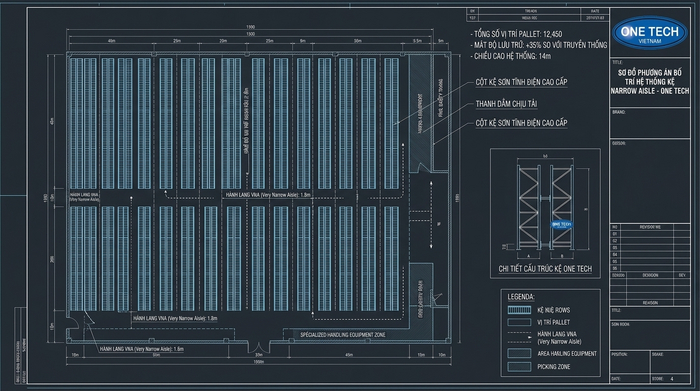
Task: Click the 'VỊ TRÍ PALLET' legend label
Action: pos(554,322)
